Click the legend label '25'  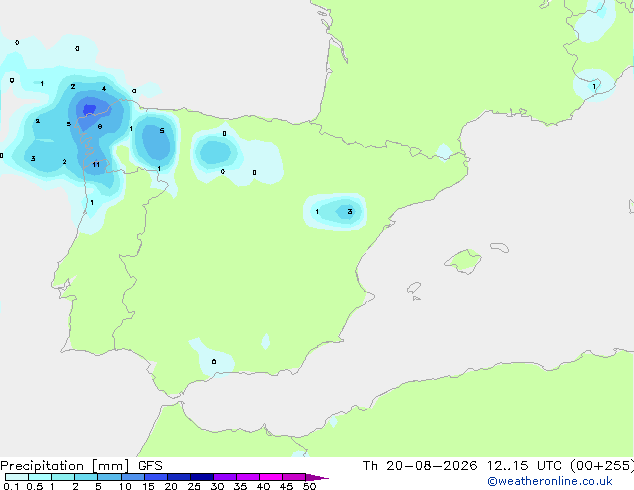[194, 486]
